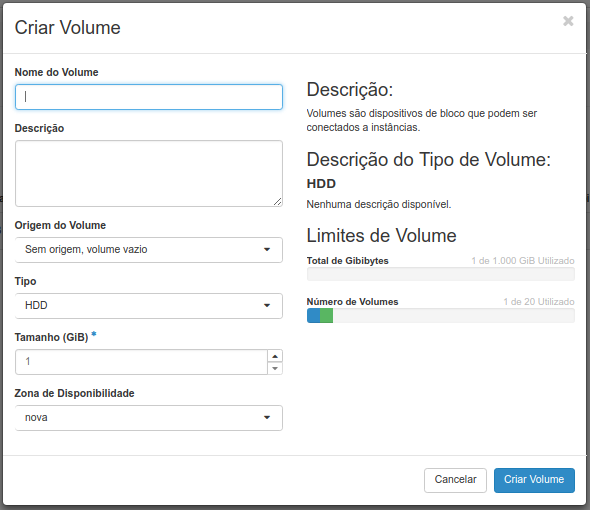This screenshot has width=590, height=510.
Task: Close the Criar Volume dialog with X
Action: coord(568,21)
